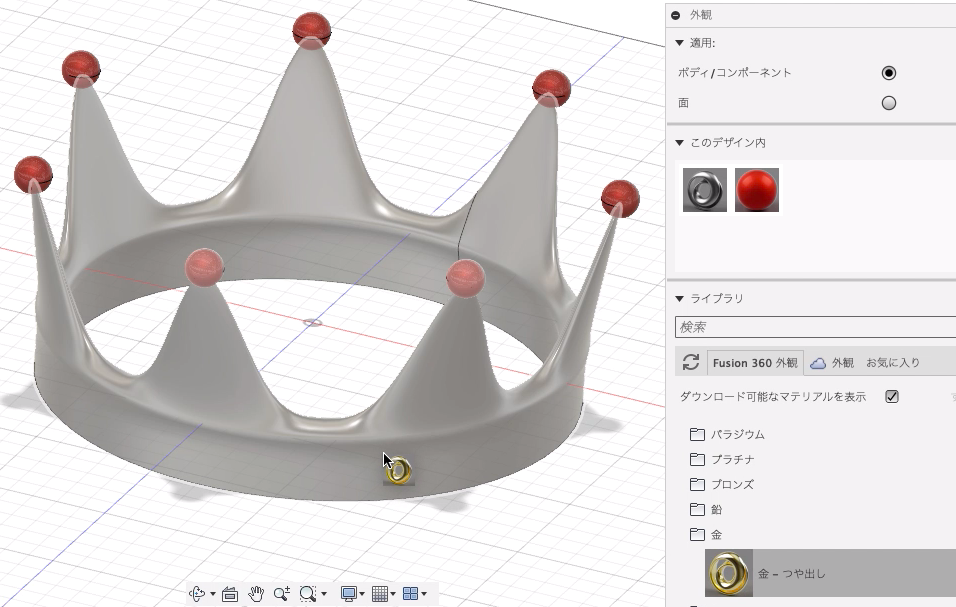Select the 金 – つや出し material thumbnail
This screenshot has width=956, height=607.
[x=729, y=573]
